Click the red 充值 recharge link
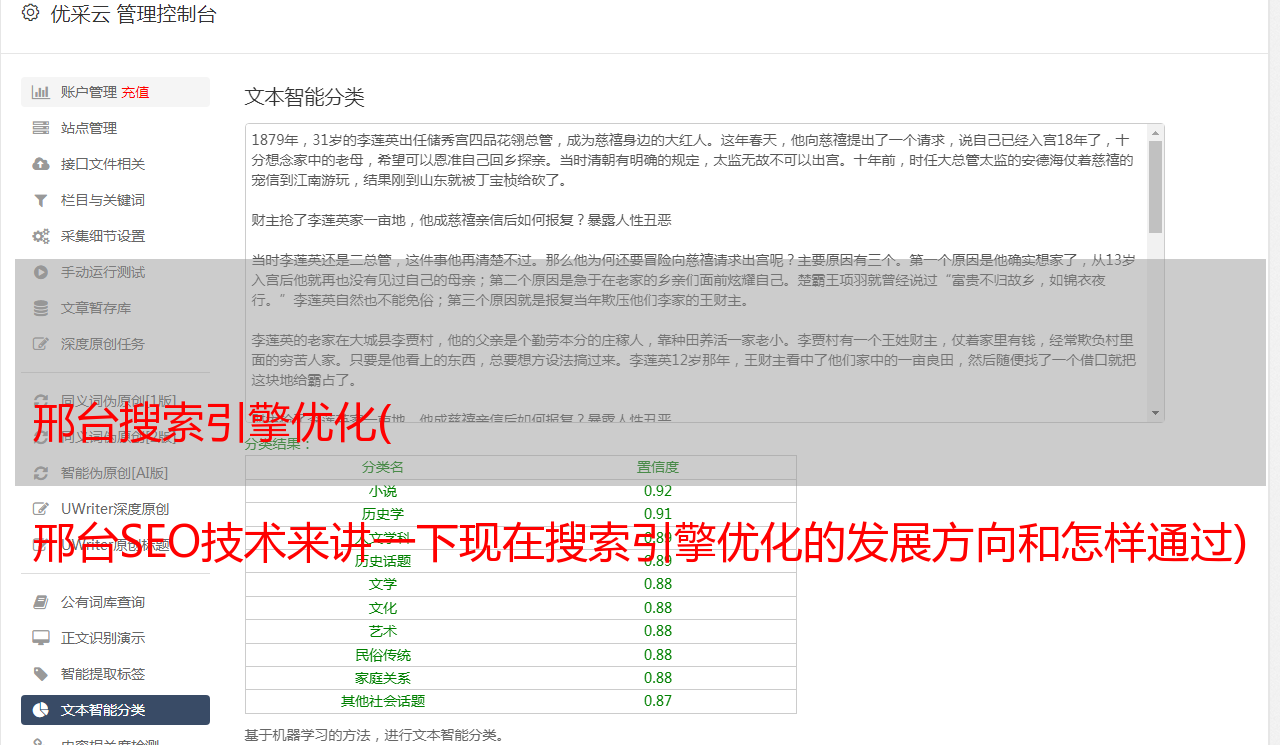This screenshot has width=1280, height=745. pos(135,92)
